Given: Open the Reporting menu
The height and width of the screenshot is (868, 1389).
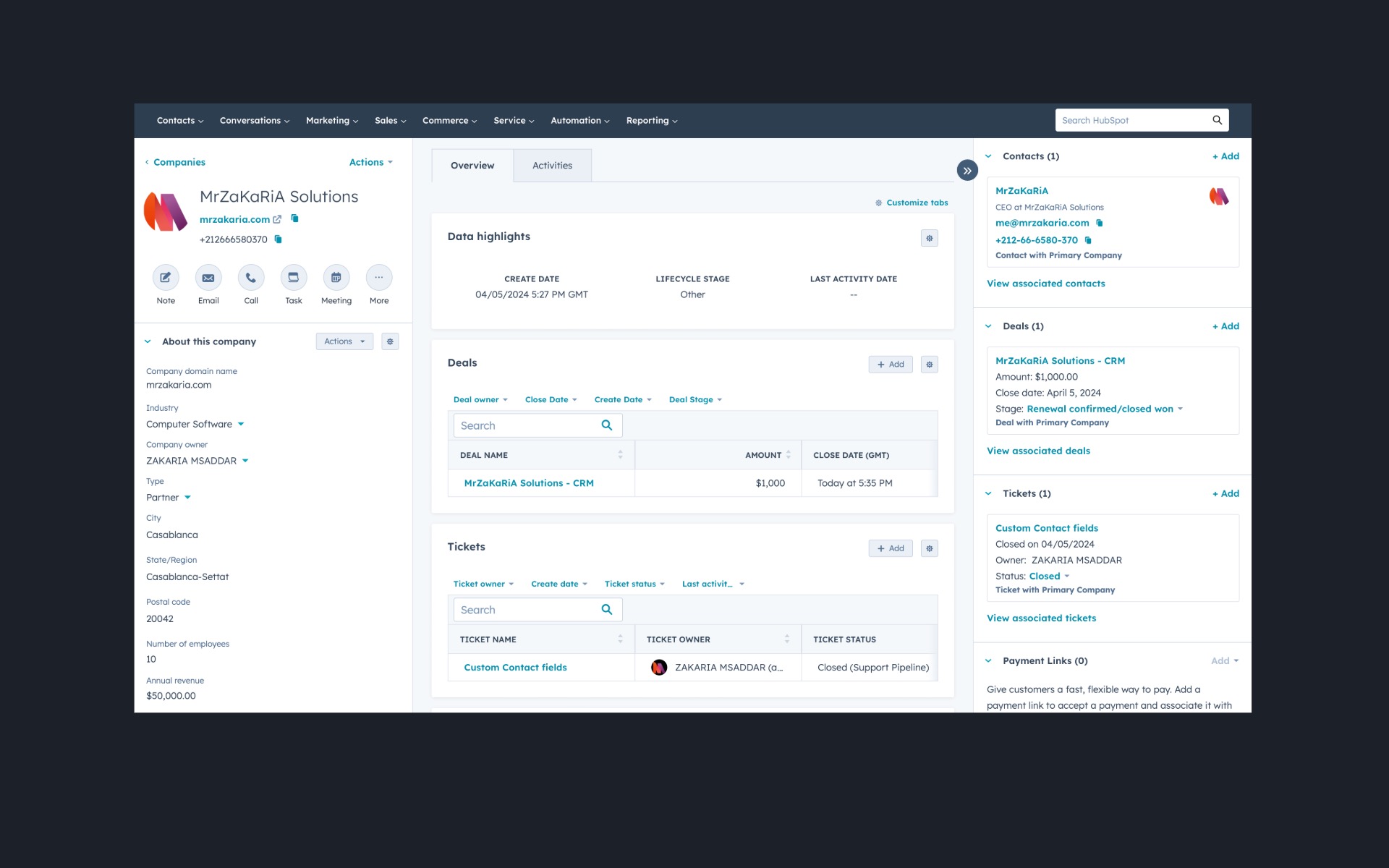Looking at the screenshot, I should tap(650, 120).
